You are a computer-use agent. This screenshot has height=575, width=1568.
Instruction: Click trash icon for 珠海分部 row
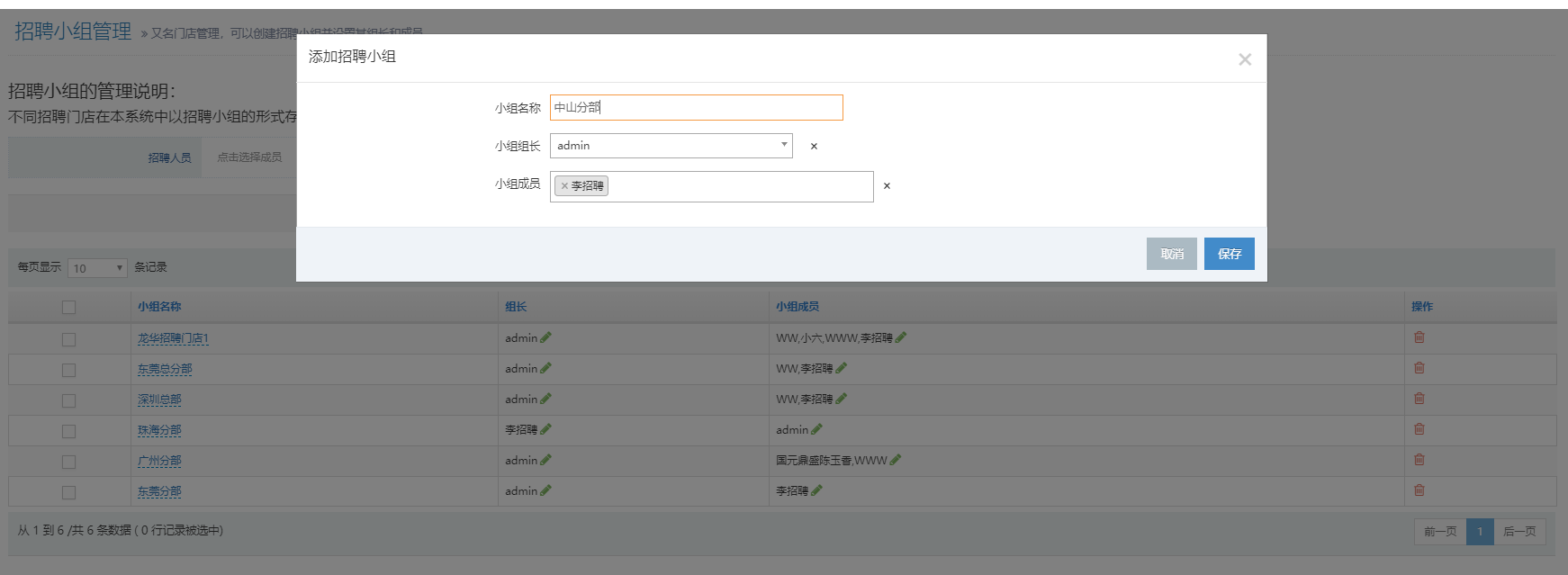[1419, 429]
